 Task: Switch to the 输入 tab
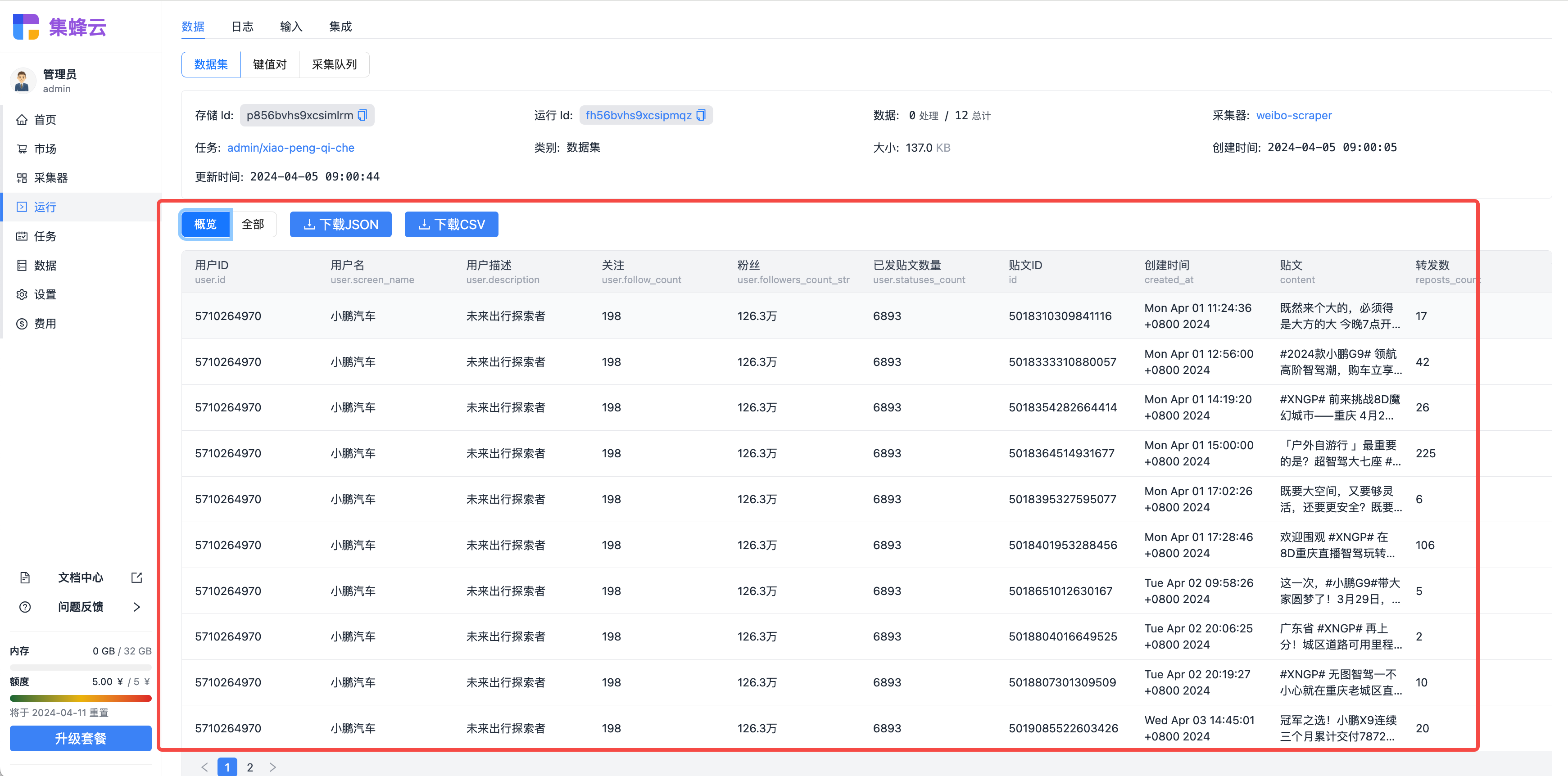pyautogui.click(x=291, y=27)
